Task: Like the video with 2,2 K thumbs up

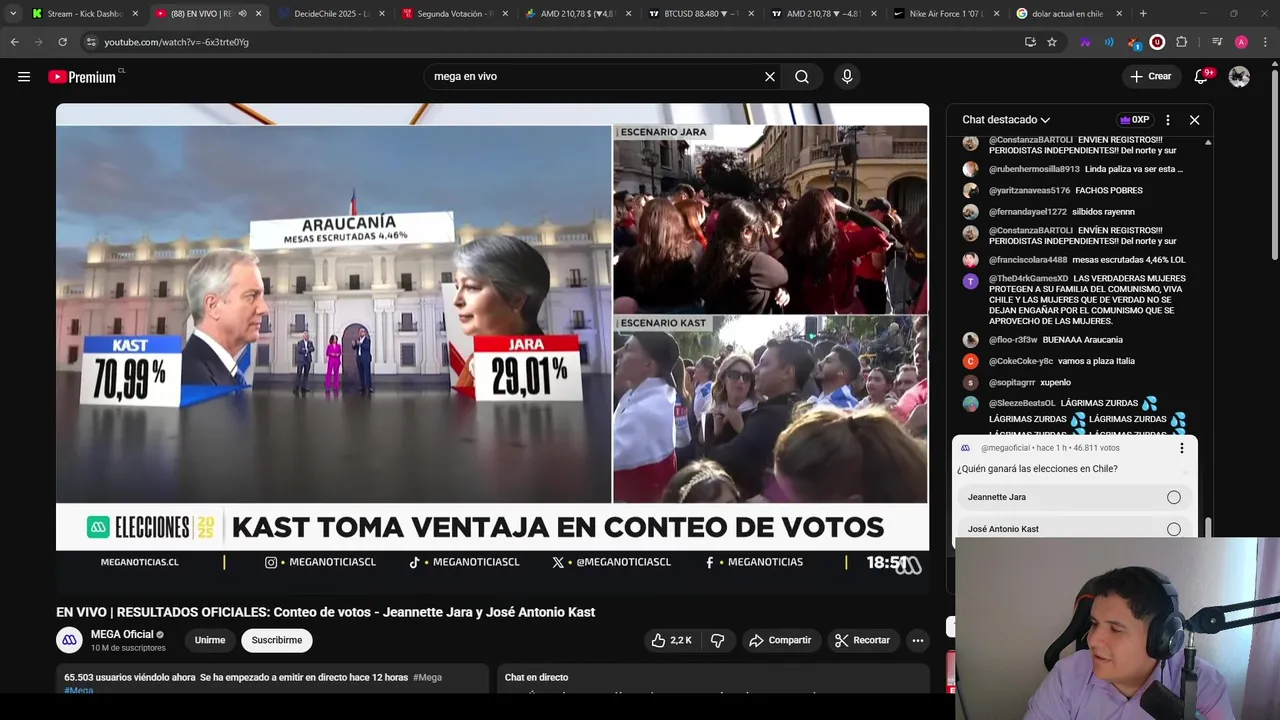Action: 672,640
